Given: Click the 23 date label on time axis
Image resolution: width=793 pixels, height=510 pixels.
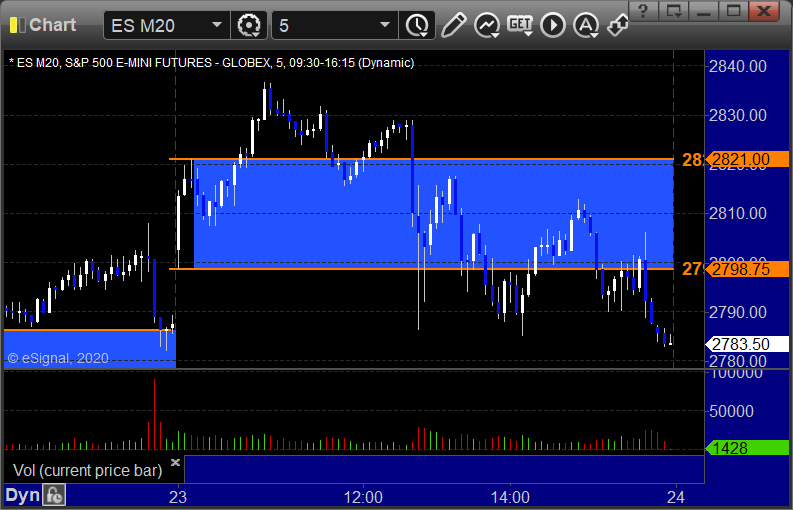Looking at the screenshot, I should 178,497.
